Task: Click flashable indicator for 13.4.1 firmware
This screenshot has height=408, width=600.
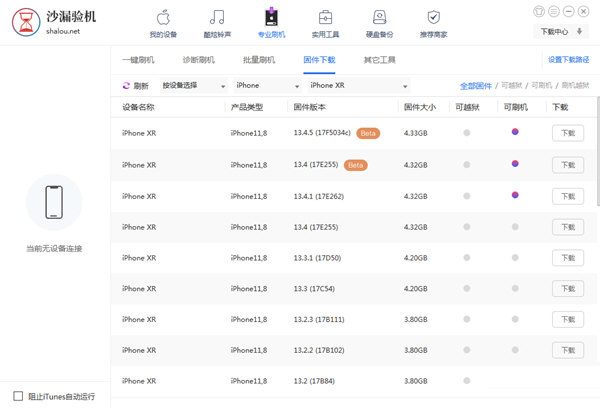Action: (515, 195)
